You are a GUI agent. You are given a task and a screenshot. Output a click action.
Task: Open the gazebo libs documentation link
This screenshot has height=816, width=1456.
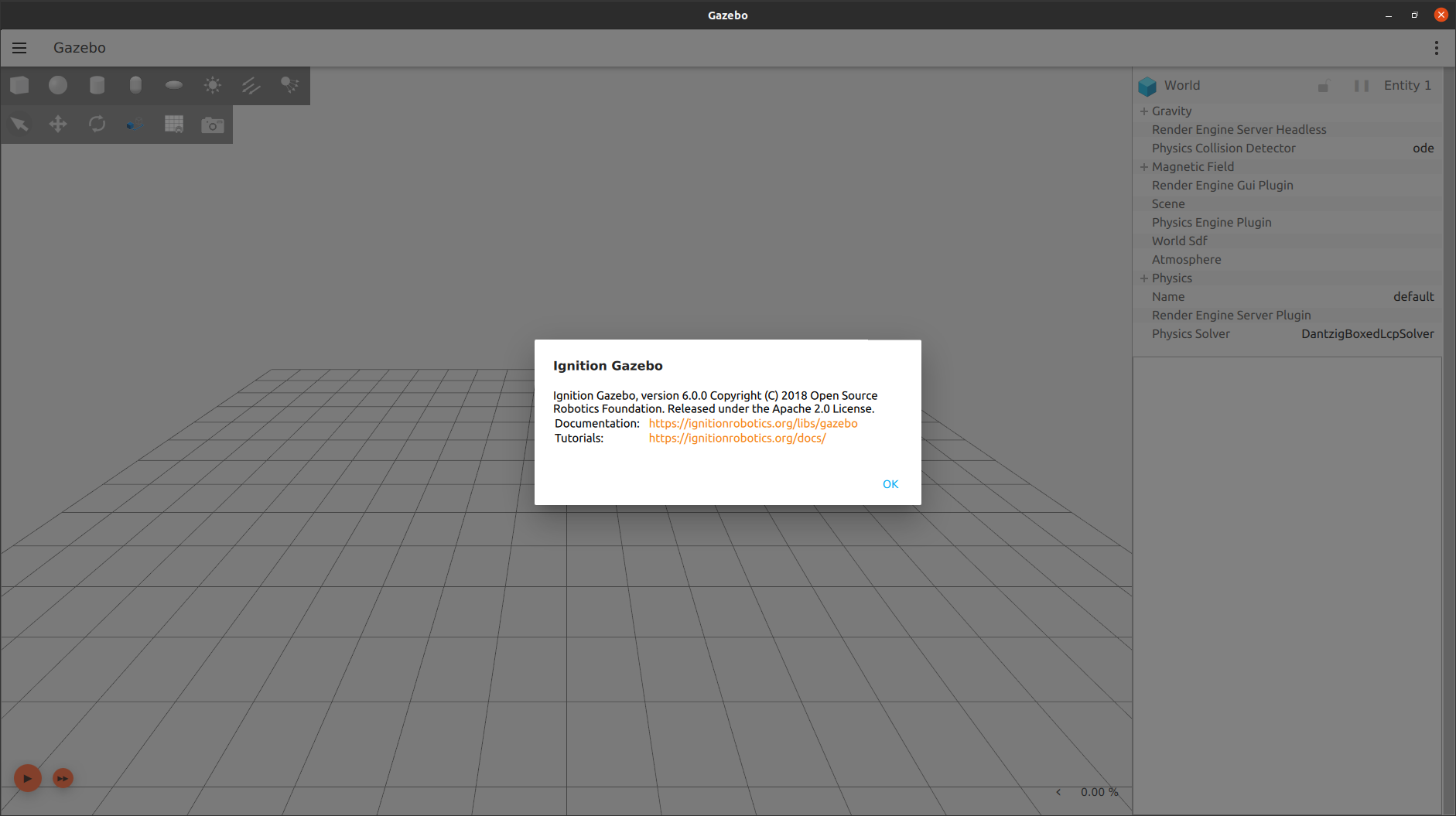tap(753, 424)
